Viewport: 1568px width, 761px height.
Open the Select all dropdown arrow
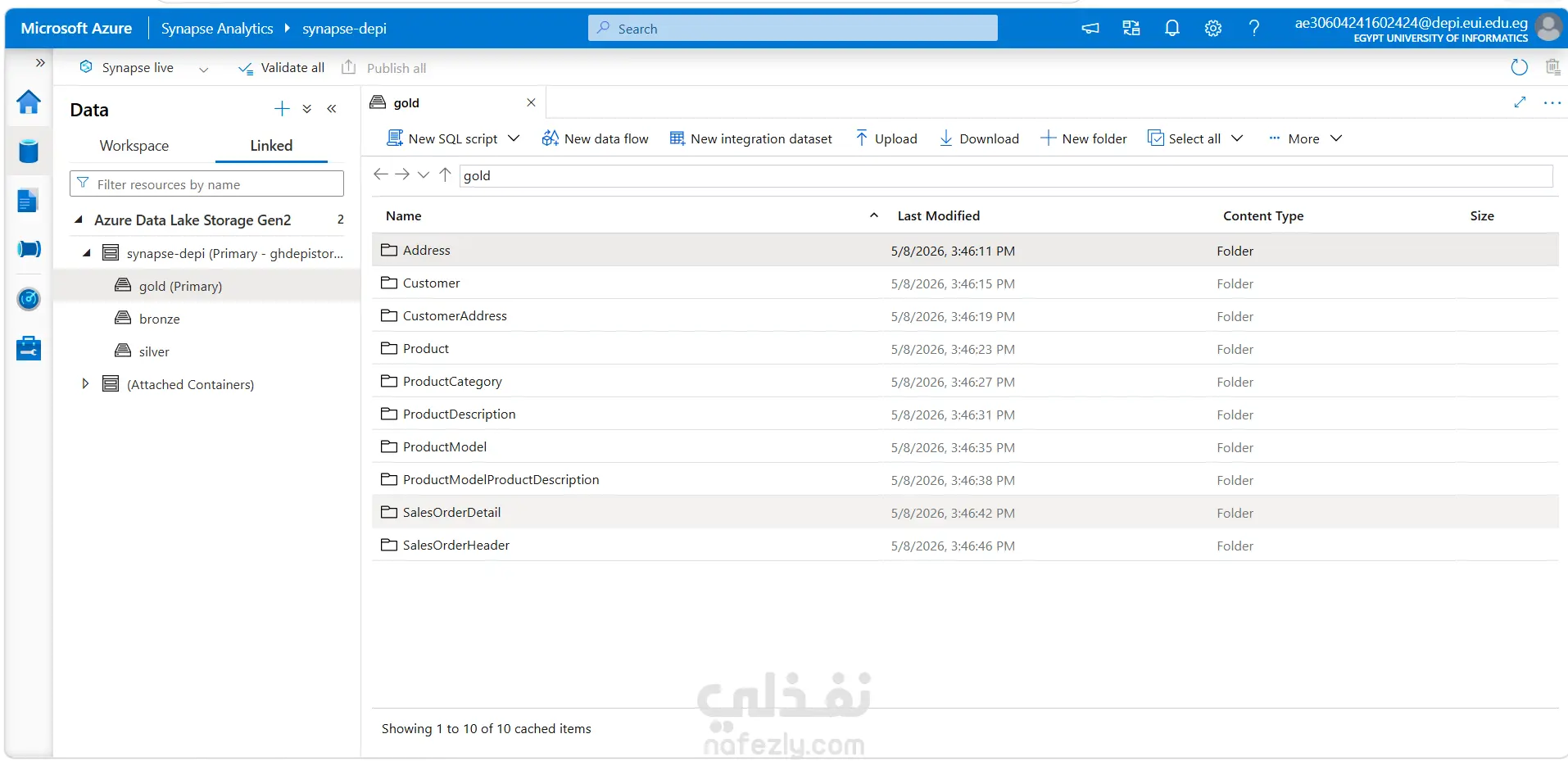1237,138
